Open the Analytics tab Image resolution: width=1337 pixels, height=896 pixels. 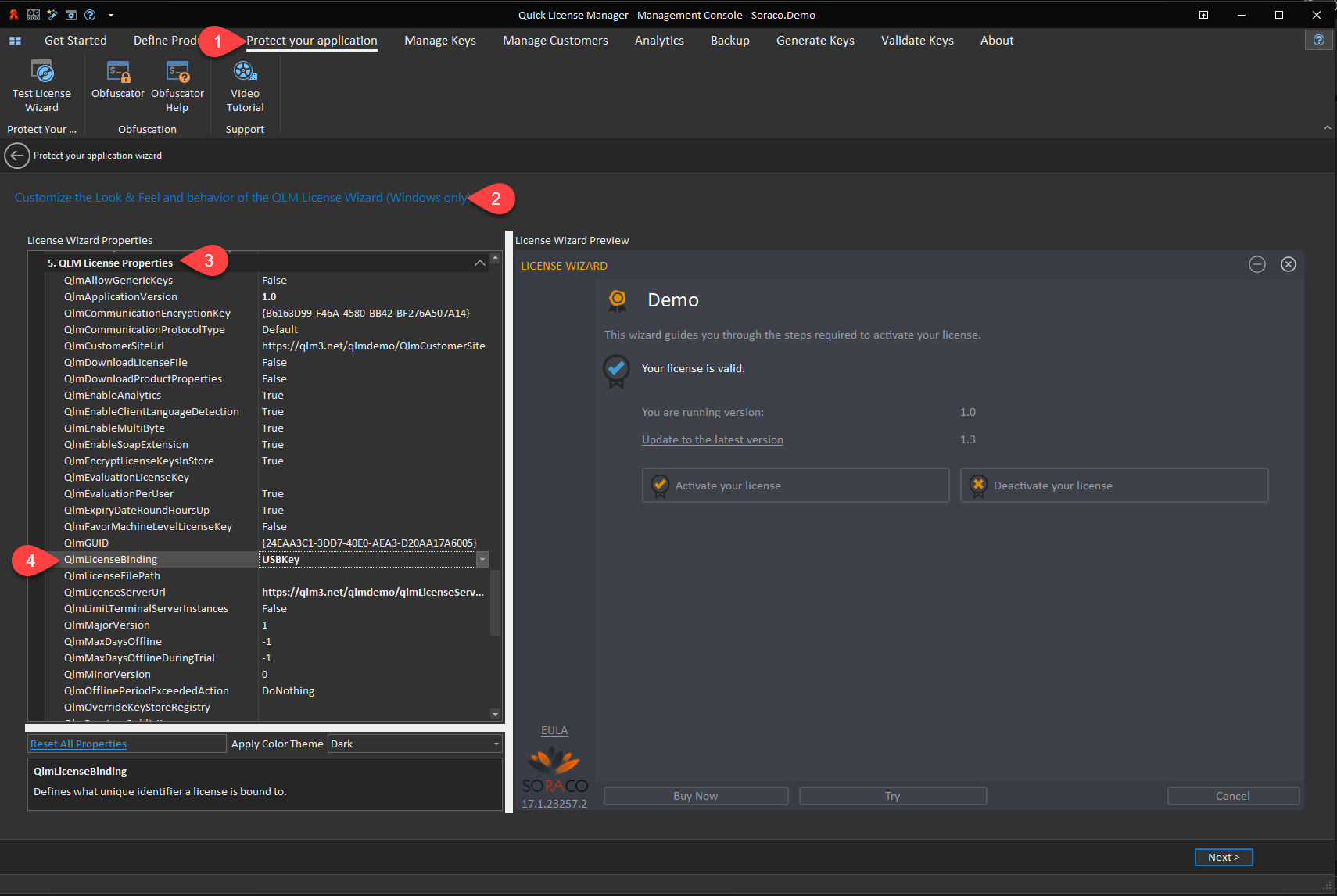tap(659, 41)
